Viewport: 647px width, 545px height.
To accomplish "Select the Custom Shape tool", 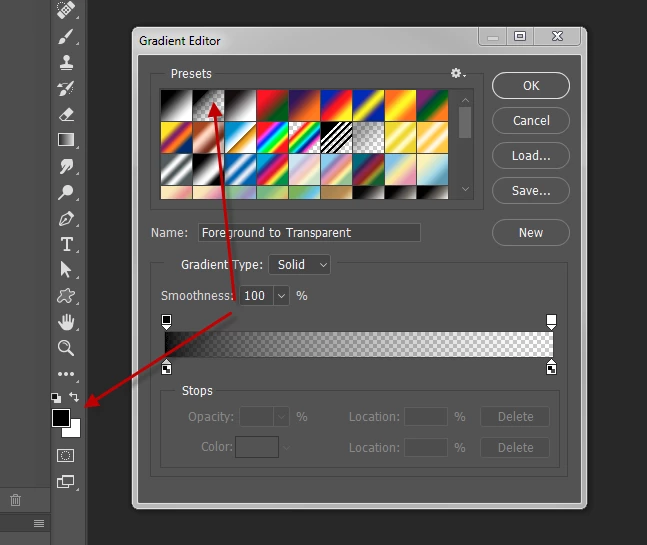I will (66, 296).
